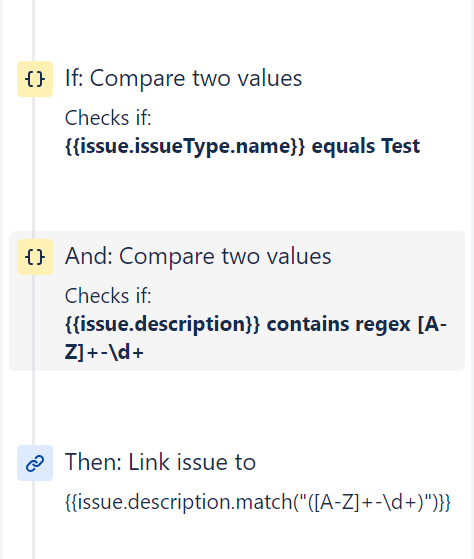This screenshot has height=559, width=474.
Task: Click the connector line above the If condition
Action: (x=34, y=30)
